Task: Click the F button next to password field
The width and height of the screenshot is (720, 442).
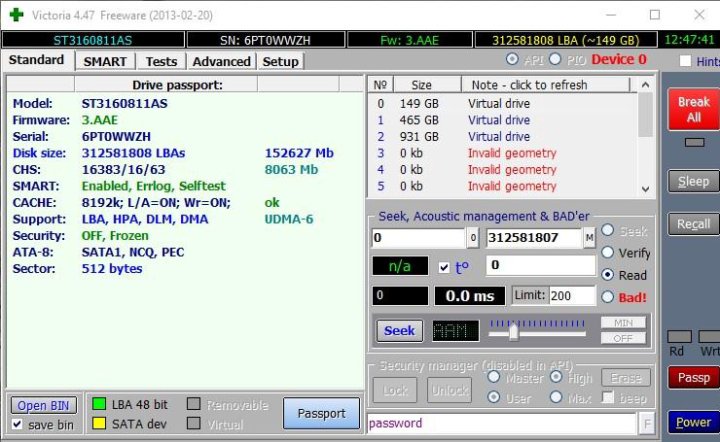Action: (647, 423)
